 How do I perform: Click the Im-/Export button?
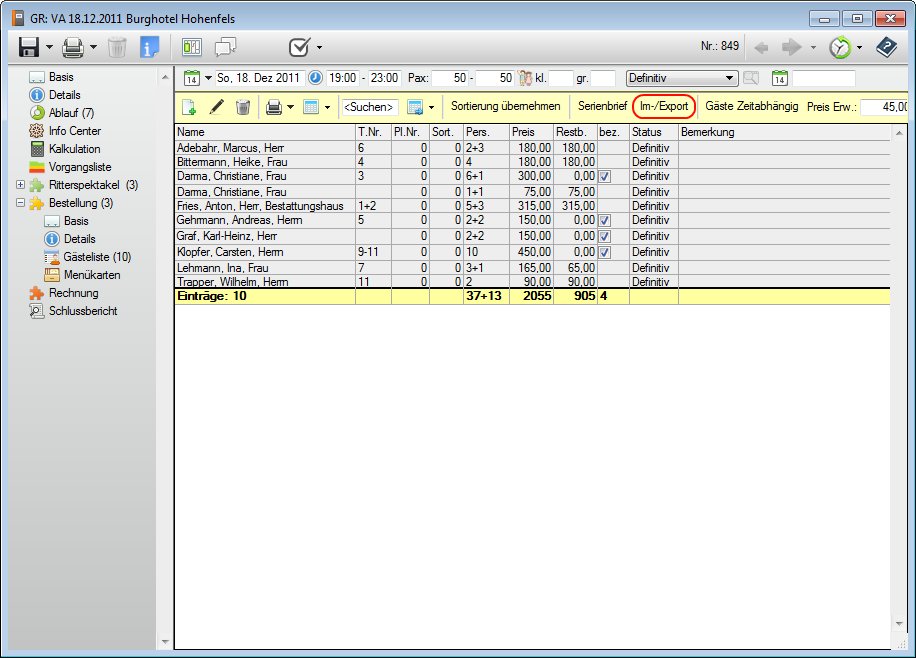click(664, 106)
